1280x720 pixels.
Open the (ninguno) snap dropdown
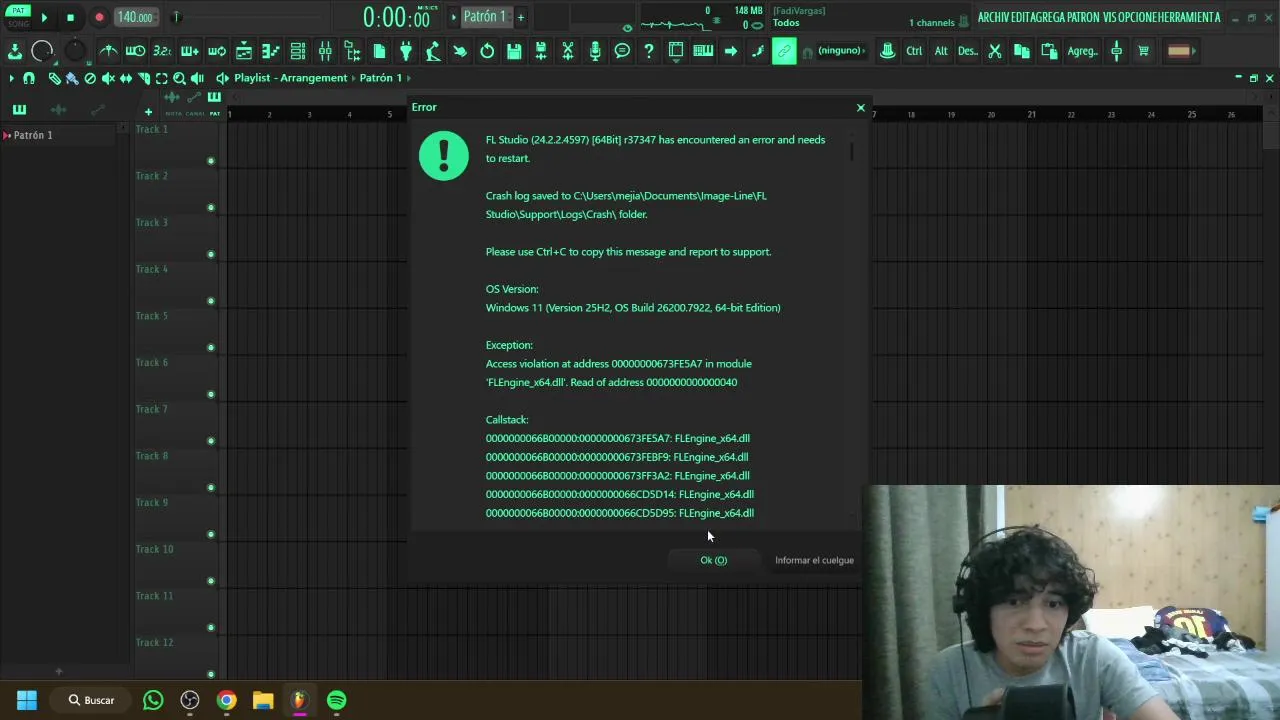tap(842, 50)
